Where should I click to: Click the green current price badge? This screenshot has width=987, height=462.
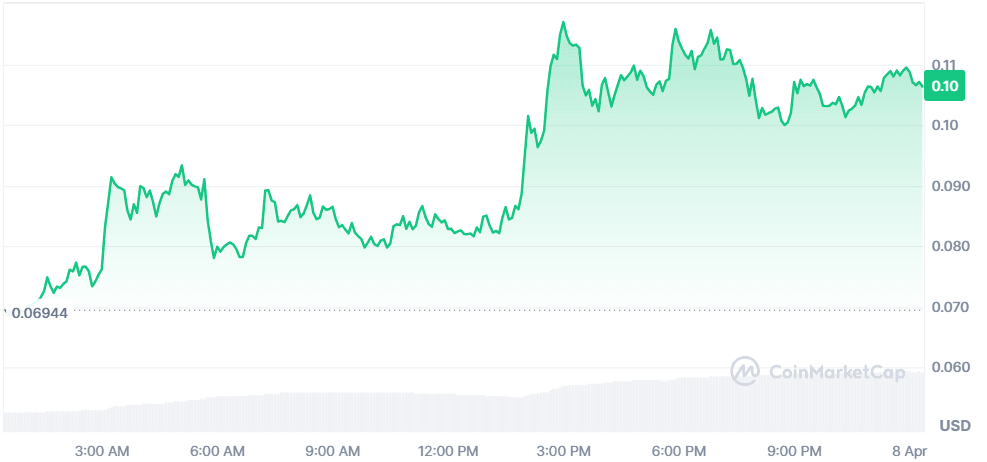click(x=945, y=86)
